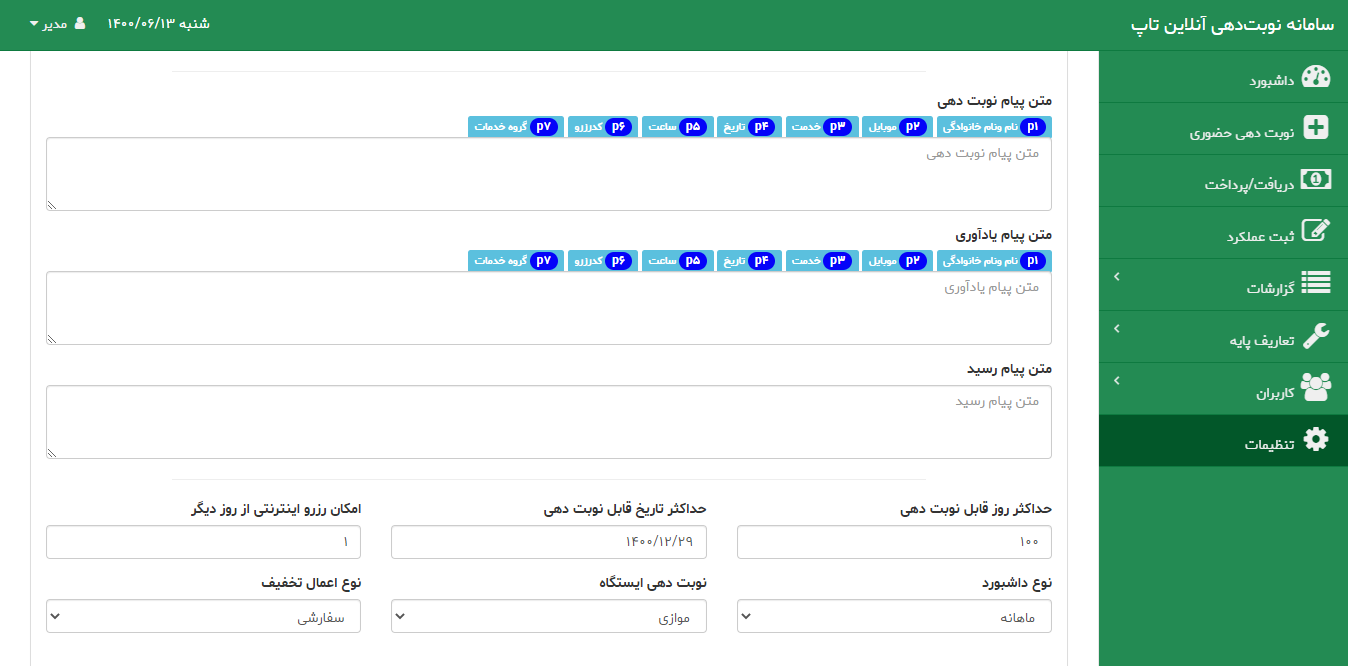Open the نوبت دهی ایستگاه dropdown showing موازی
This screenshot has height=666, width=1348.
click(x=549, y=616)
